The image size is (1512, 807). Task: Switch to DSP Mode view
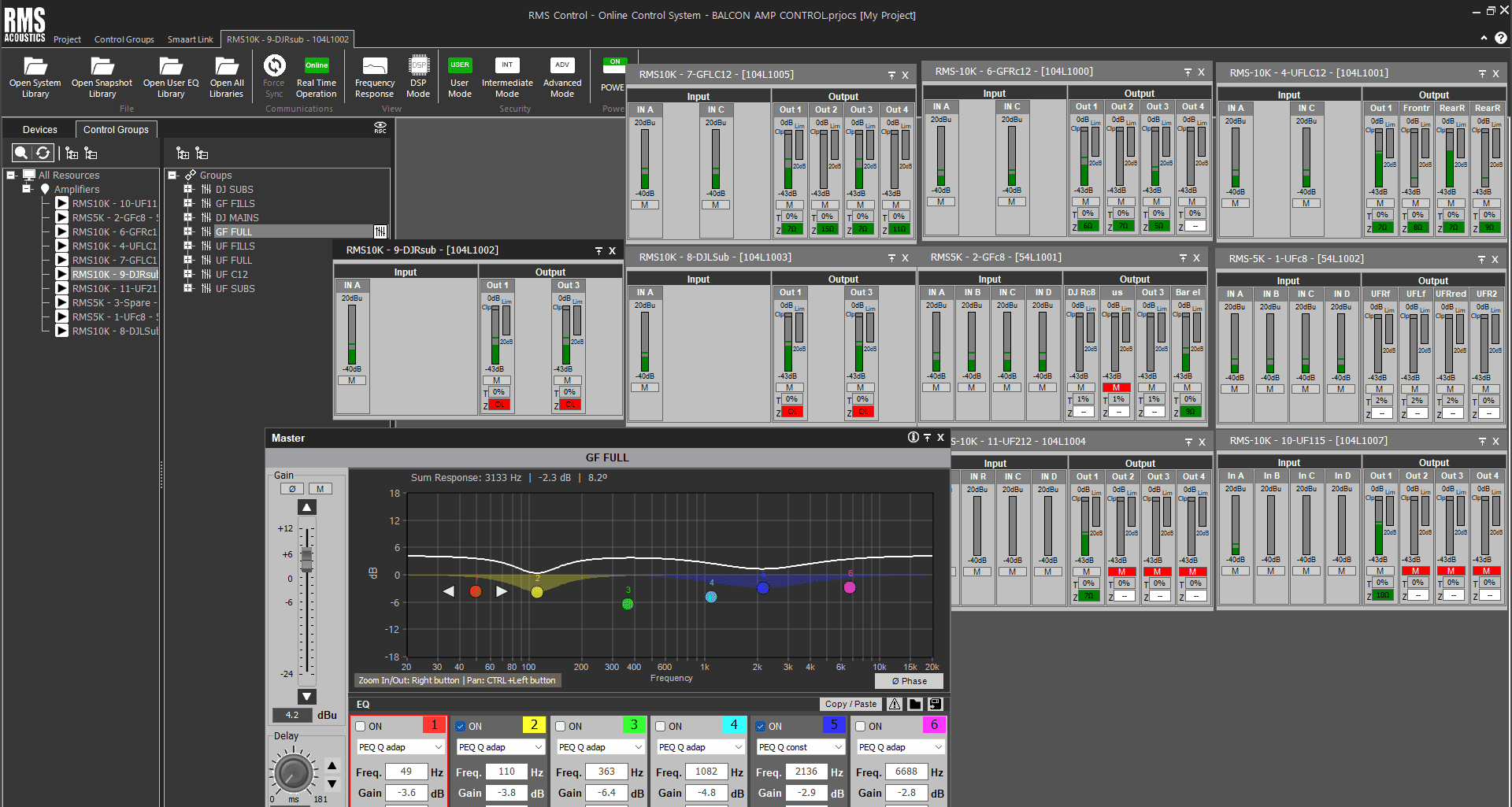pyautogui.click(x=418, y=77)
